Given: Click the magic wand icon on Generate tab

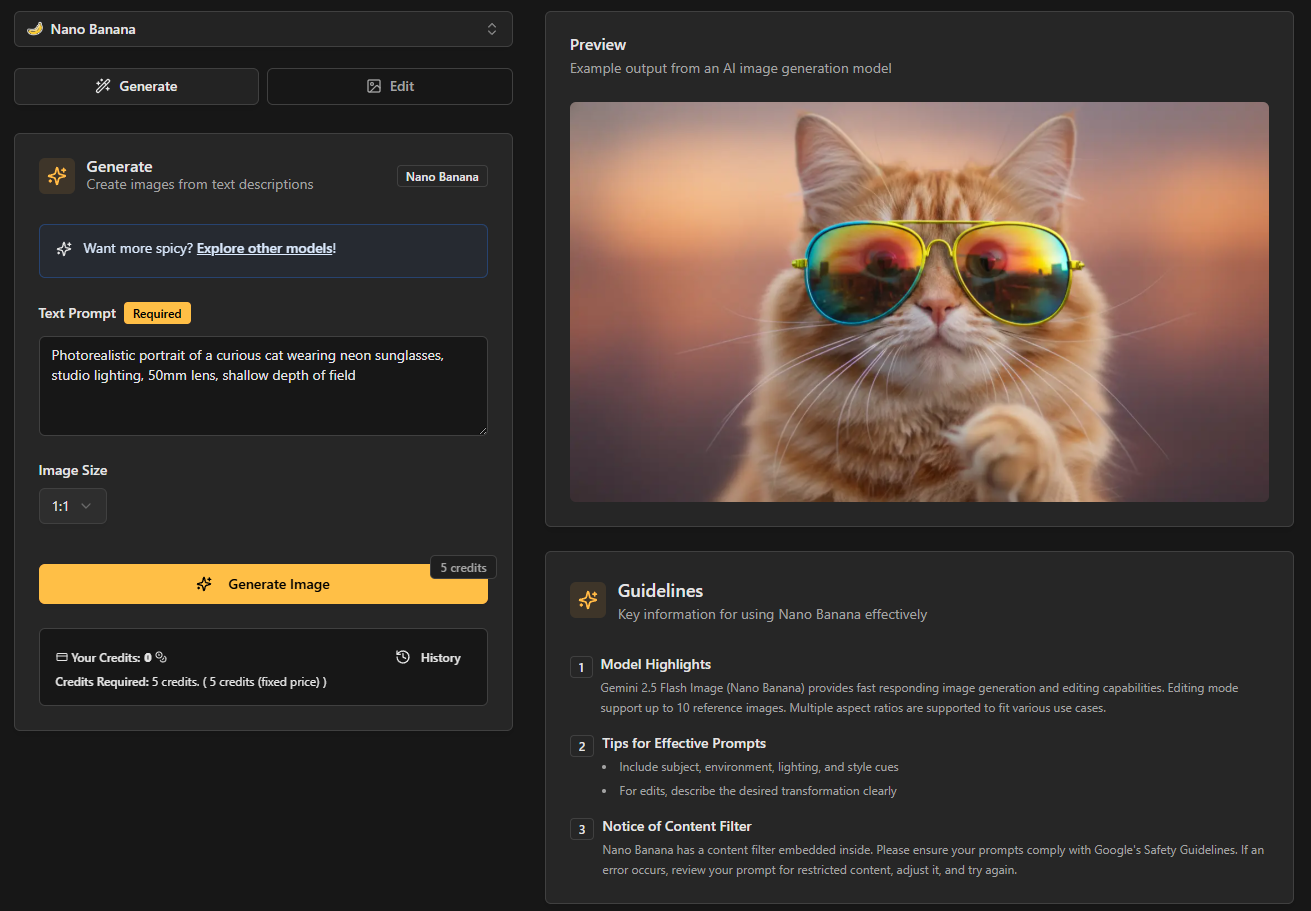Looking at the screenshot, I should 103,86.
